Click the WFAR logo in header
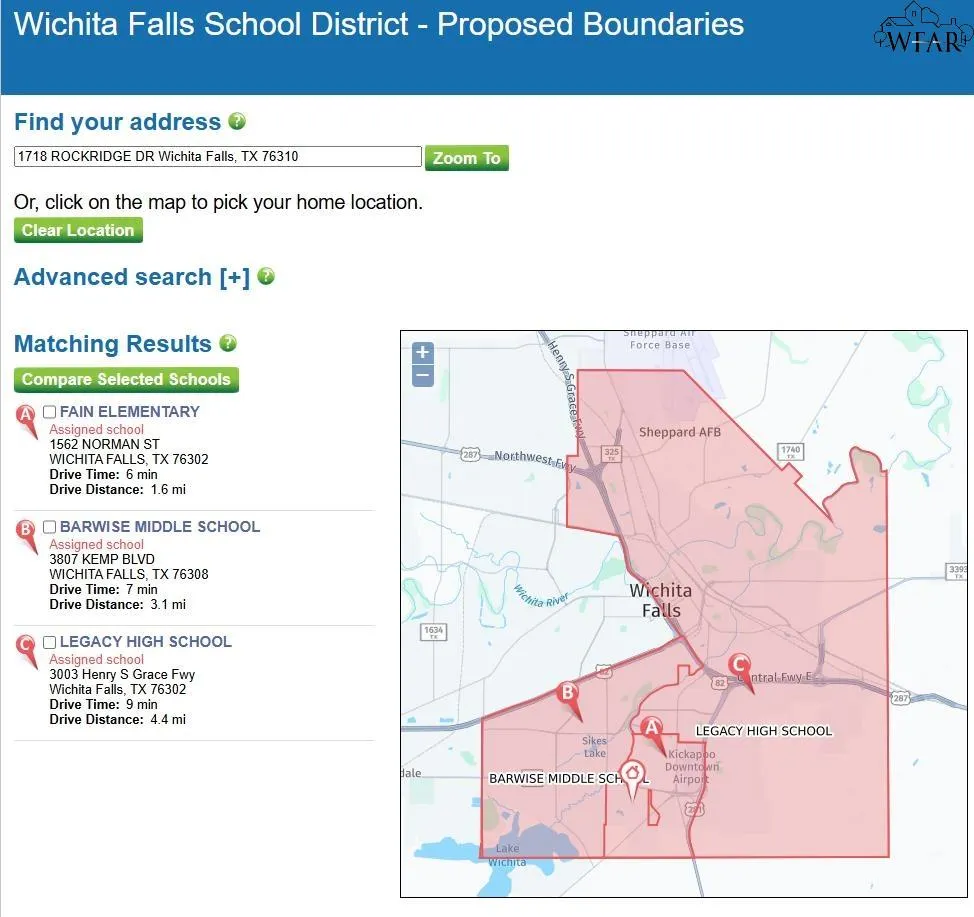This screenshot has width=974, height=917. click(924, 29)
